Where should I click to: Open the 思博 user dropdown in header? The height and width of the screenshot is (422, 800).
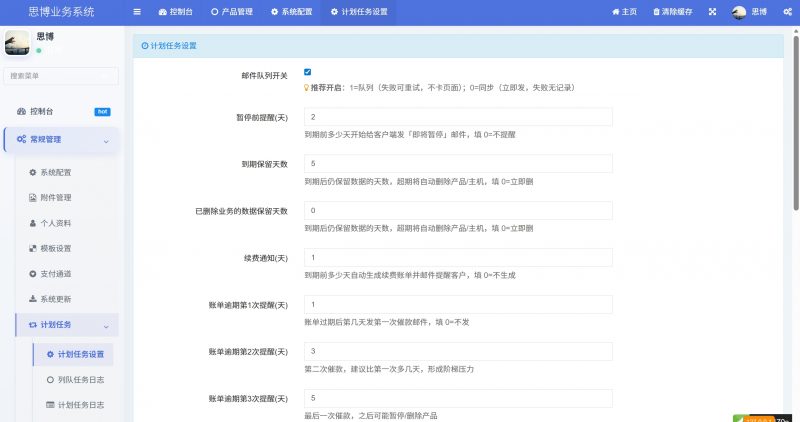pos(750,12)
